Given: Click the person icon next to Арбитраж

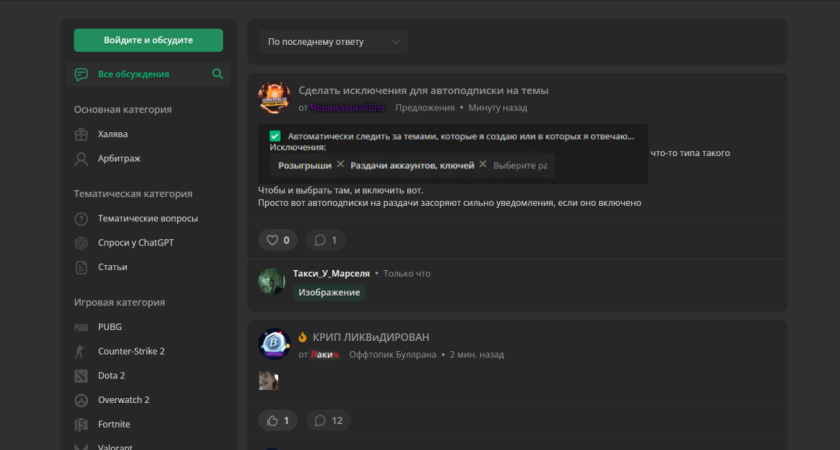Looking at the screenshot, I should (x=81, y=159).
